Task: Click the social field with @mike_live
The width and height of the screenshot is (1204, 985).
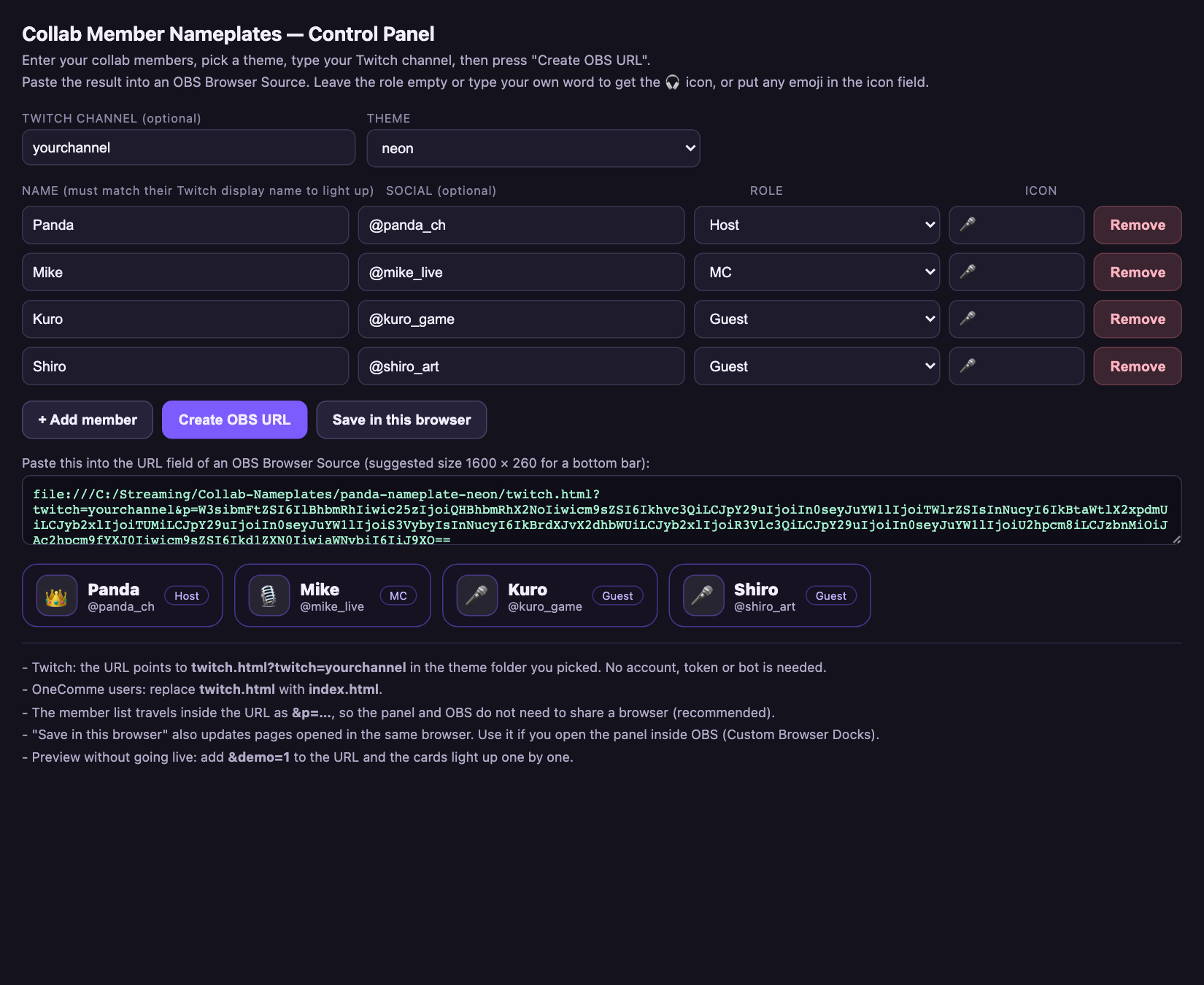Action: tap(521, 272)
